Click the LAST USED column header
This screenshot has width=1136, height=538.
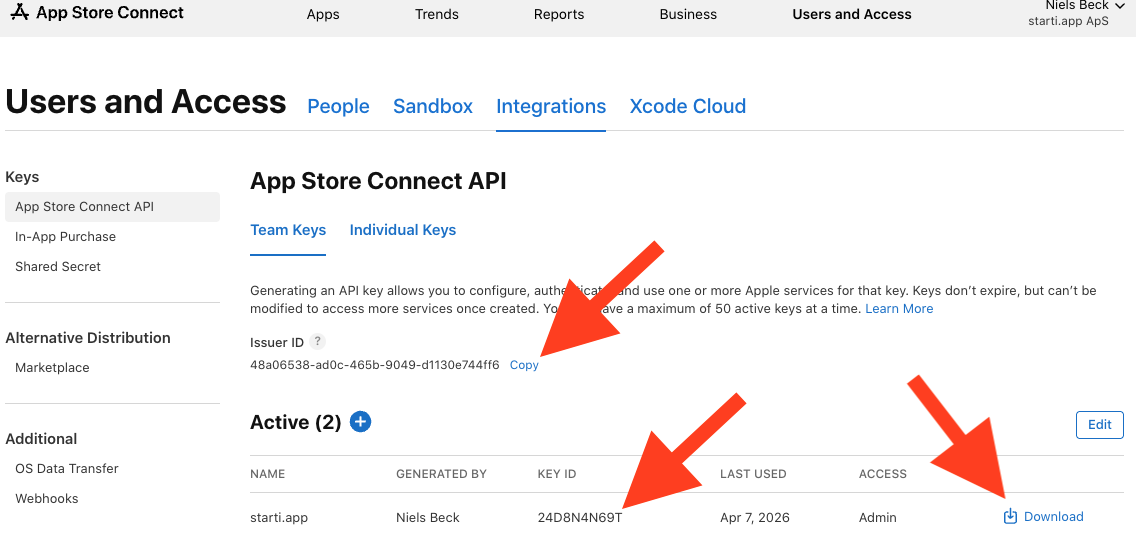(753, 474)
